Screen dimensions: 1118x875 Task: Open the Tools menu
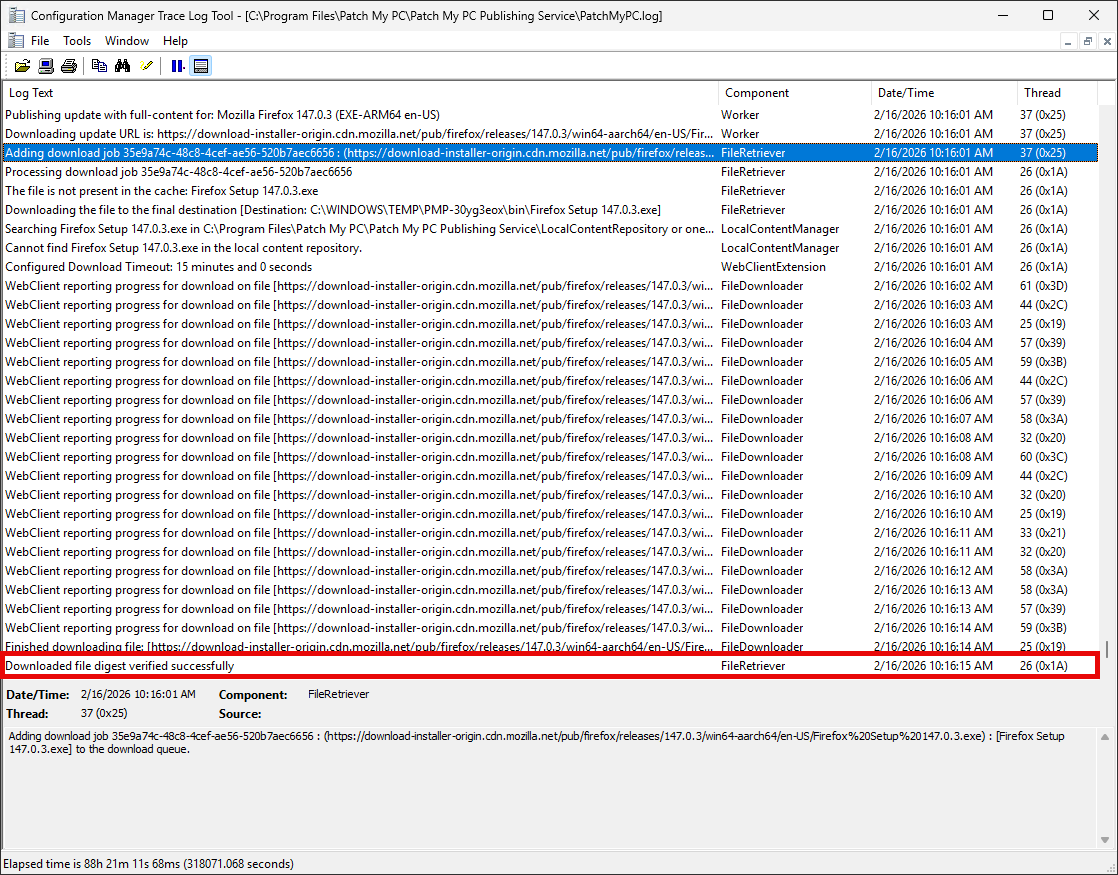(x=77, y=40)
